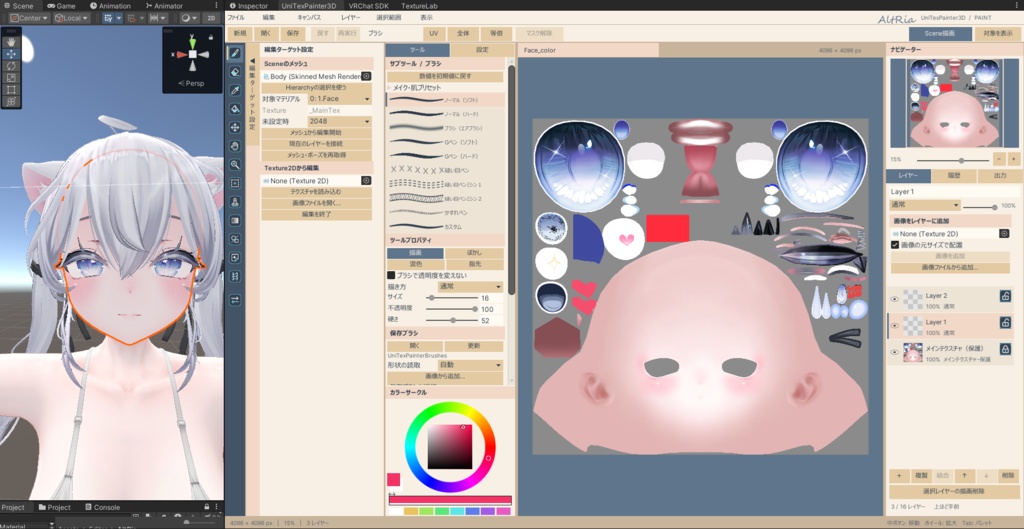This screenshot has height=529, width=1024.
Task: Toggle 2D view mode in Scene
Action: coord(211,18)
